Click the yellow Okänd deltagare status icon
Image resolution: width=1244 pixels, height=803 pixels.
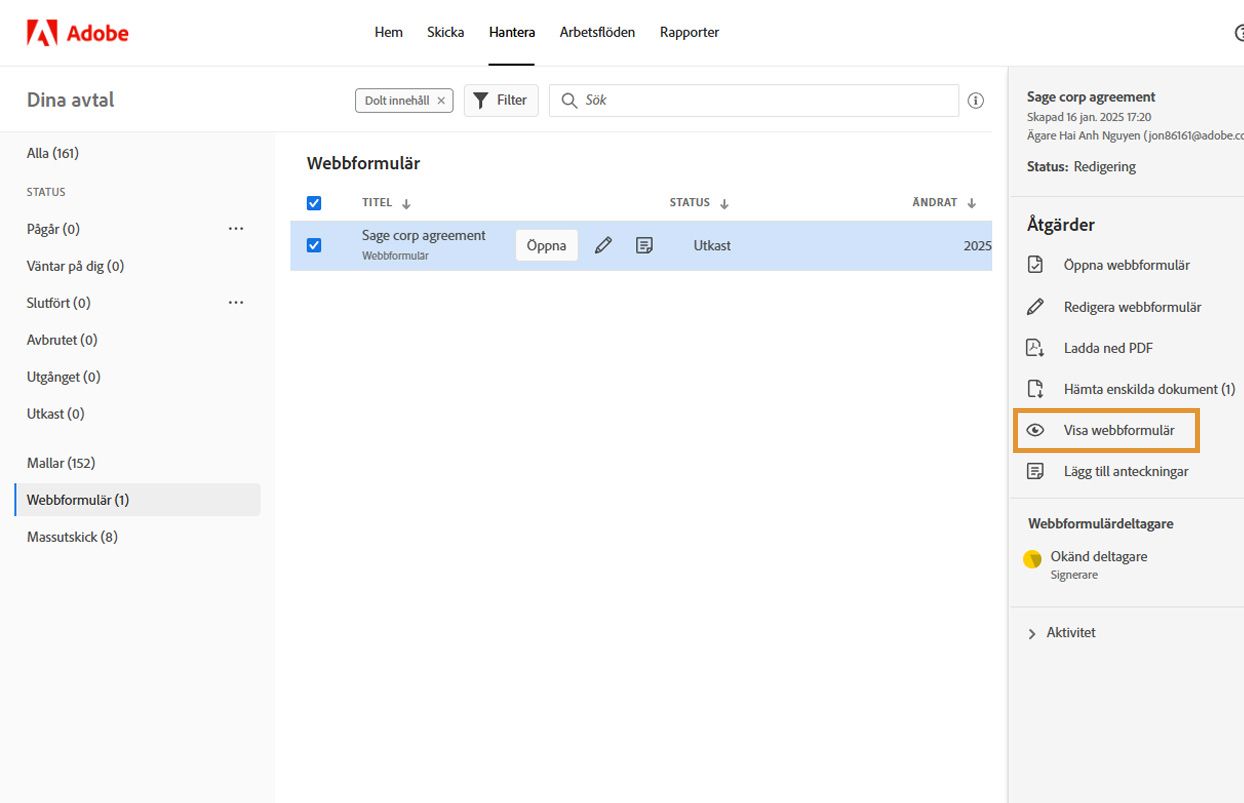(1033, 559)
